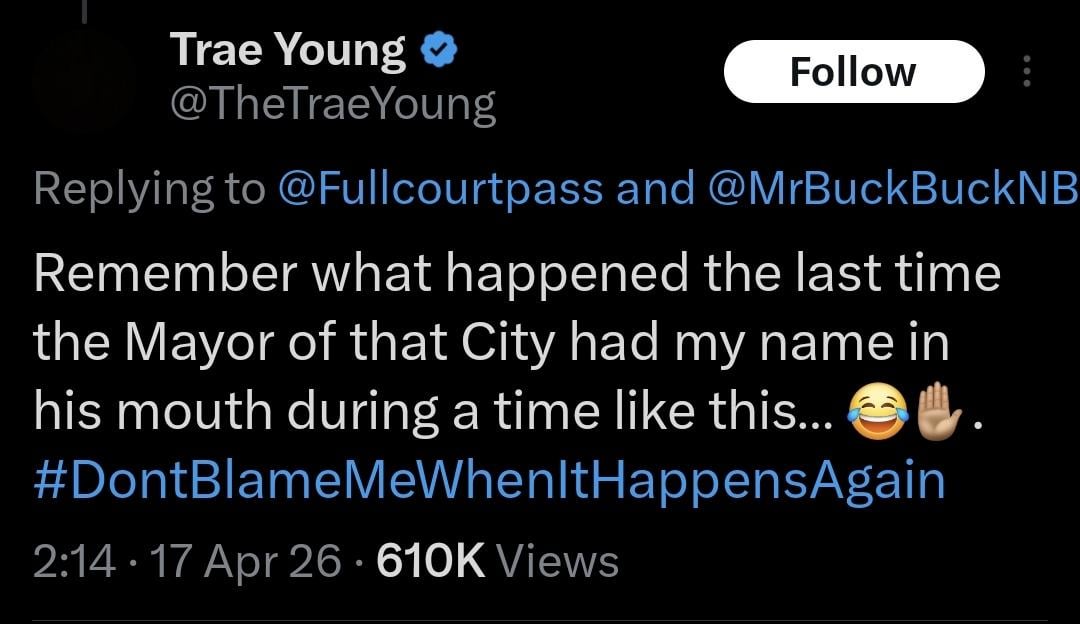The image size is (1080, 624).
Task: Open the hashtag DontBlameMeWhenItHappensAgain
Action: (x=485, y=478)
